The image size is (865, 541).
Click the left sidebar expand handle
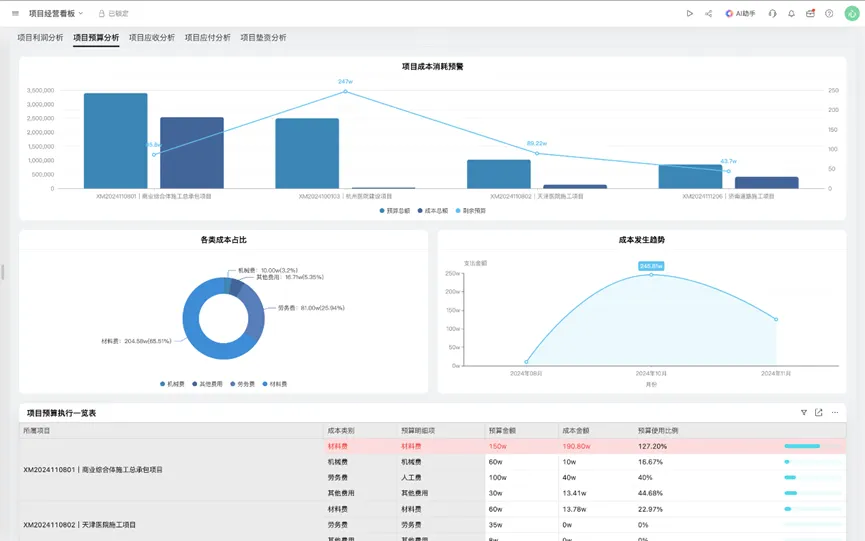point(3,271)
